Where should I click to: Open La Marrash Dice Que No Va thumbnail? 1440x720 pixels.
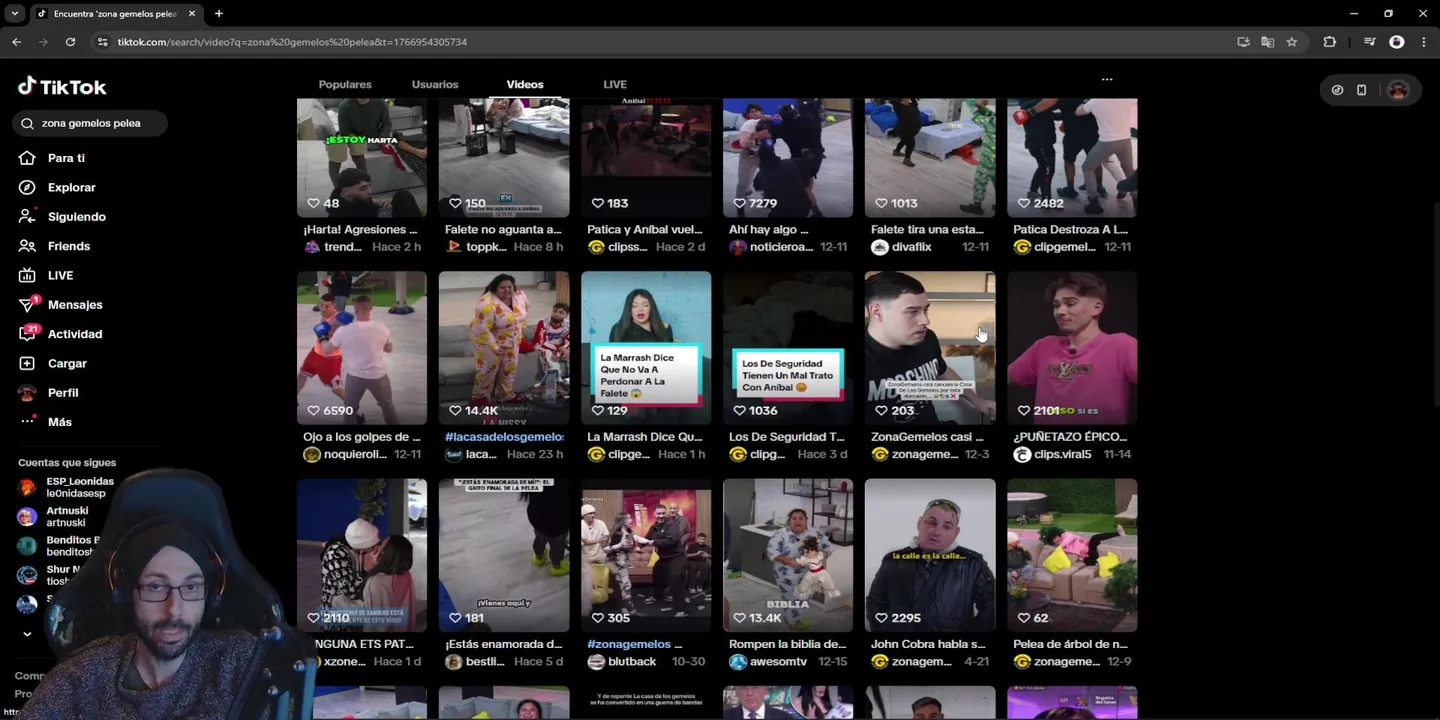click(x=646, y=348)
